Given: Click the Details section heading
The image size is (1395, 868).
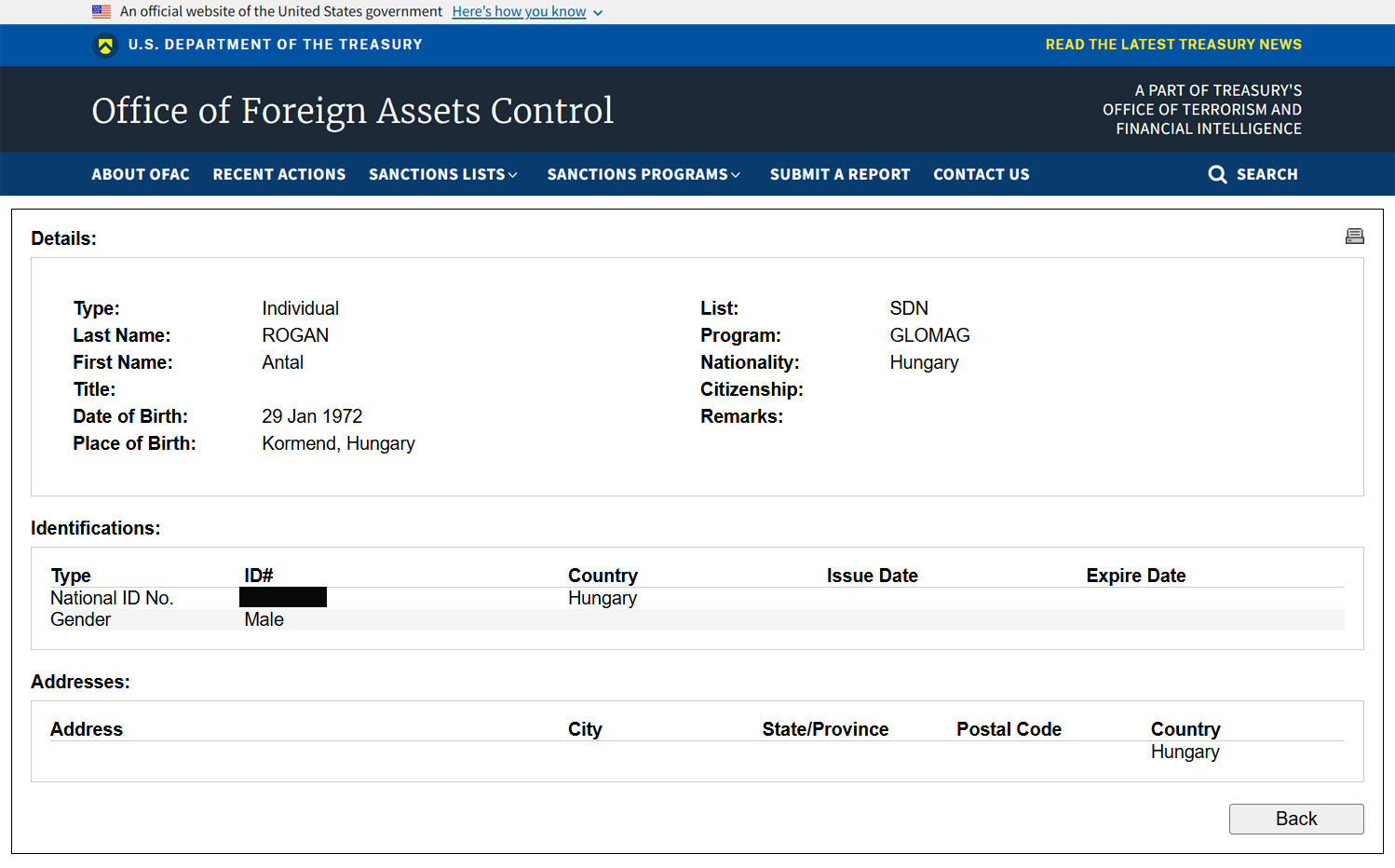Looking at the screenshot, I should [63, 238].
